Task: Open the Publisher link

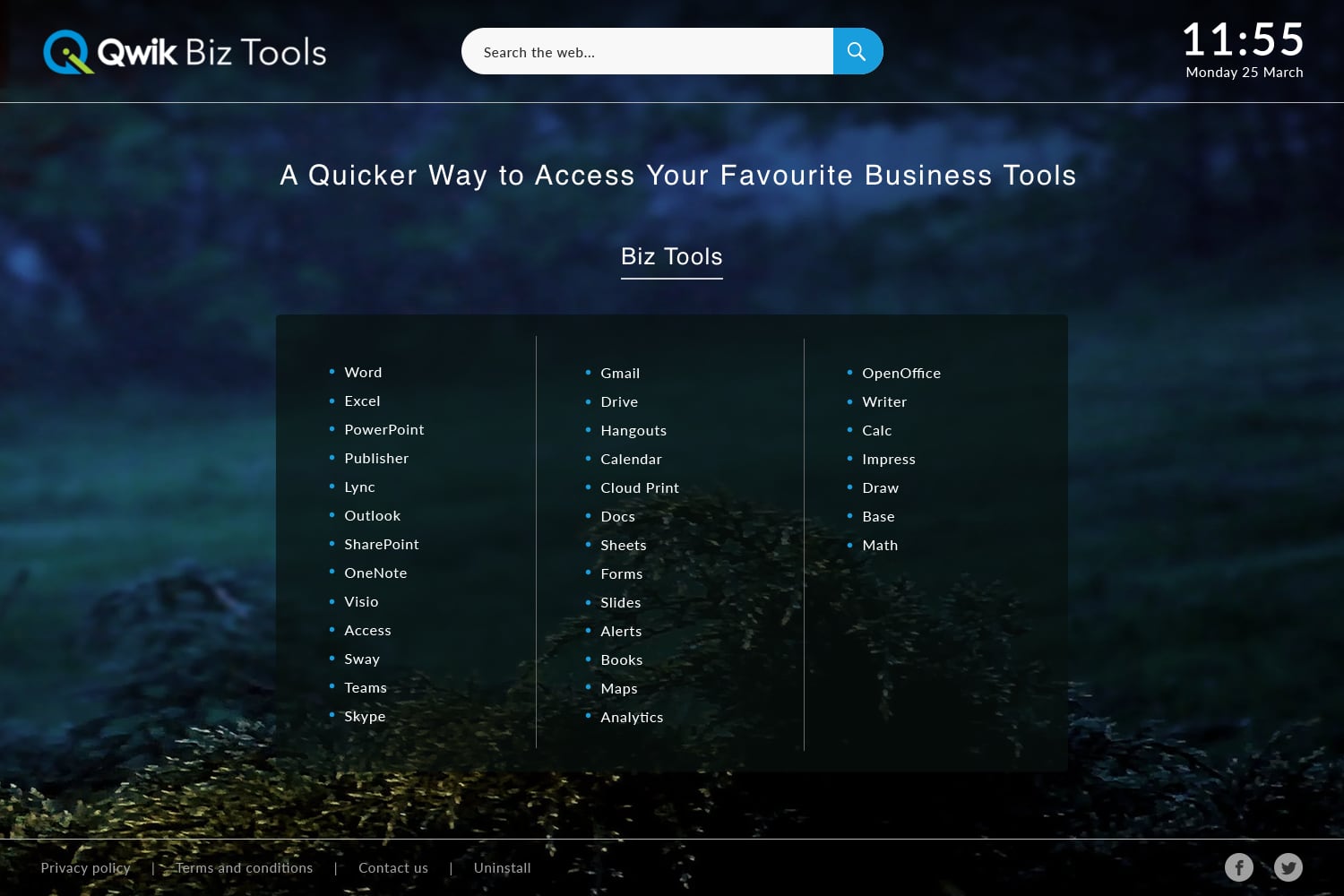Action: (x=376, y=458)
